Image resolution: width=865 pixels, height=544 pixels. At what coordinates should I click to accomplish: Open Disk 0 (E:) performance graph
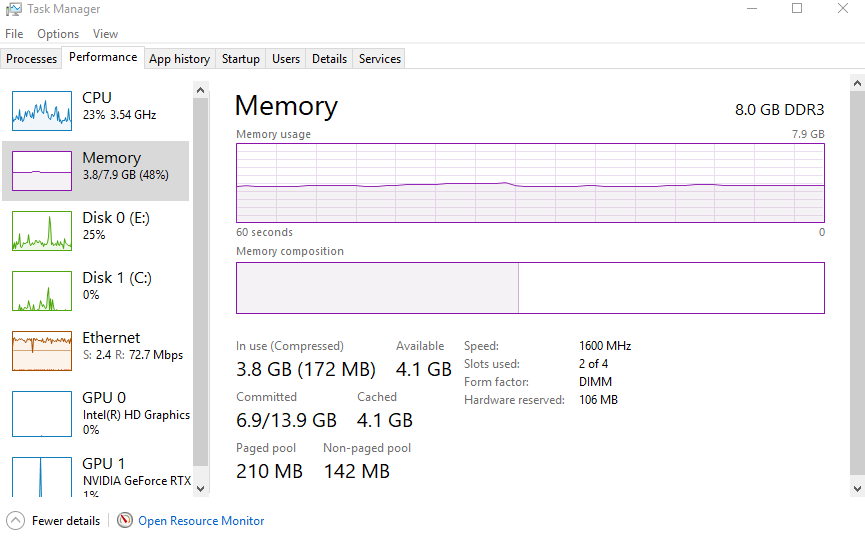tap(42, 231)
